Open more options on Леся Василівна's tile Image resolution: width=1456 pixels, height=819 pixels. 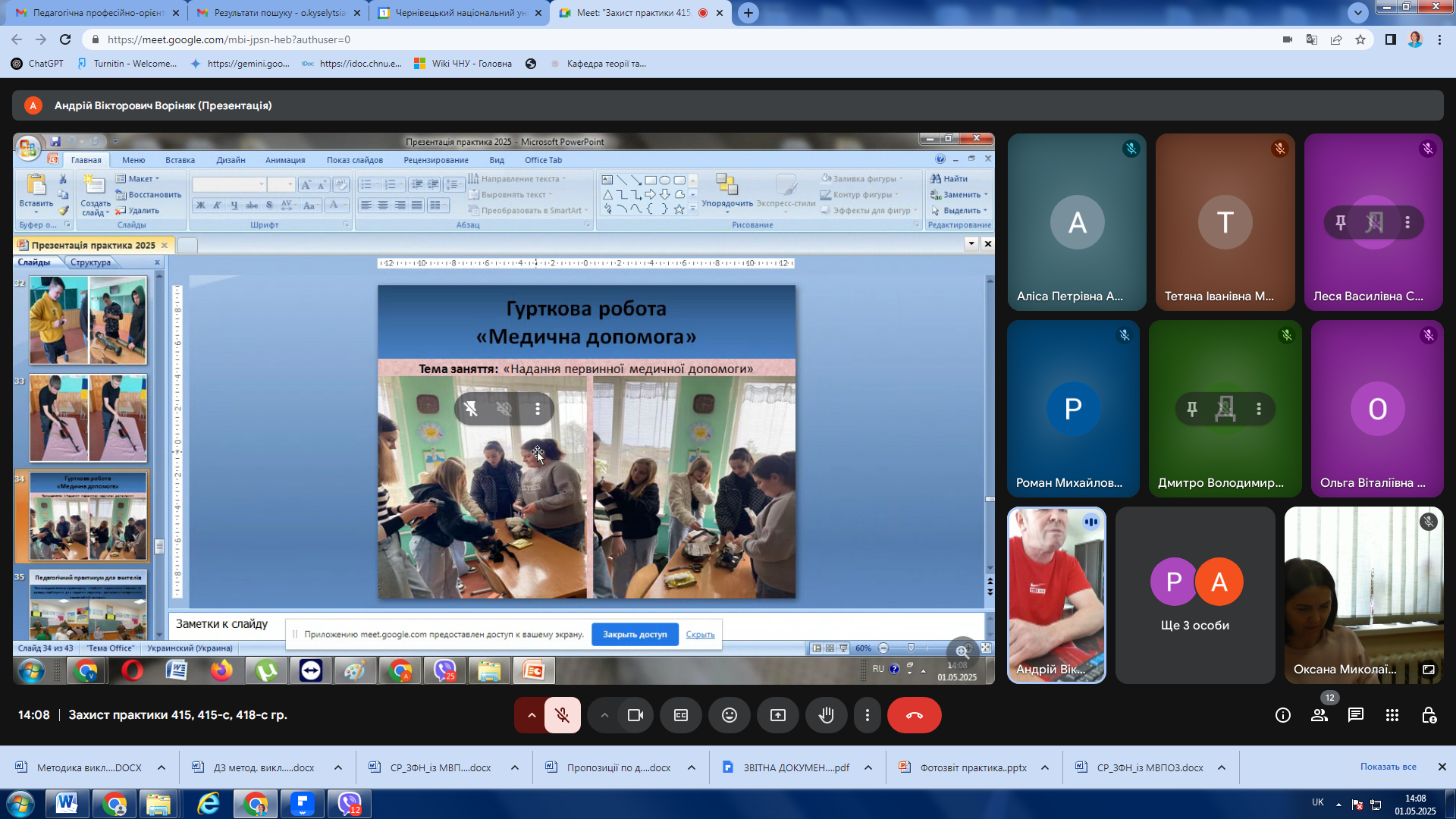pos(1407,222)
